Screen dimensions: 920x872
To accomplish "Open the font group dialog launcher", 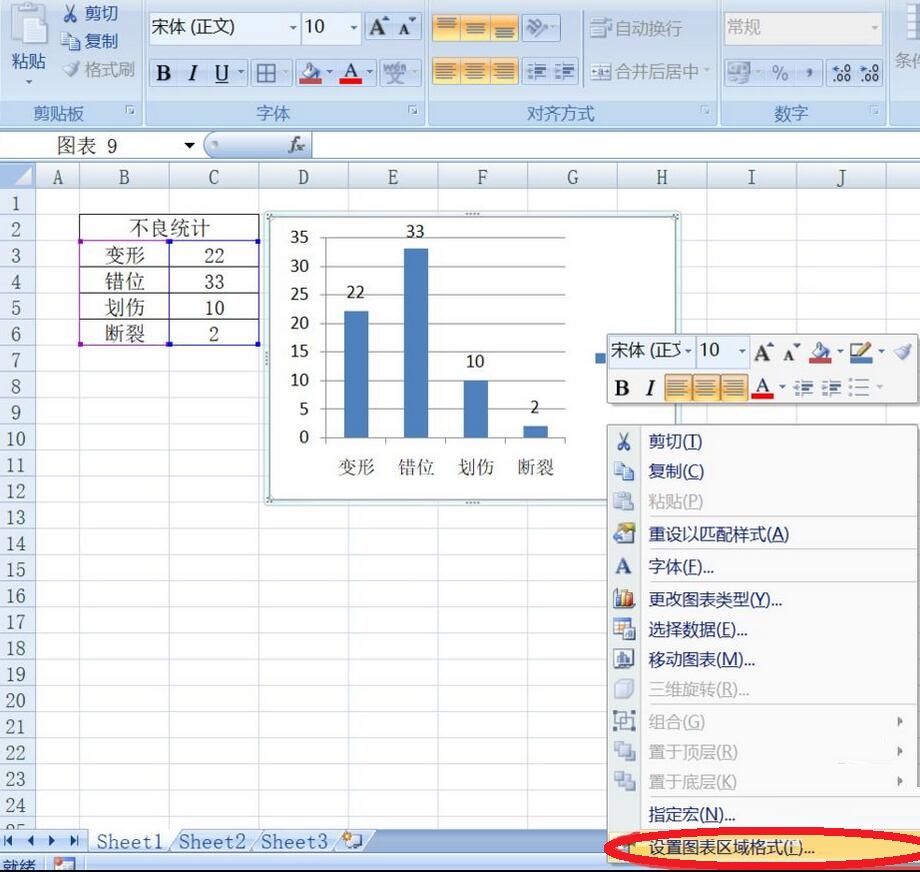I will [x=413, y=110].
